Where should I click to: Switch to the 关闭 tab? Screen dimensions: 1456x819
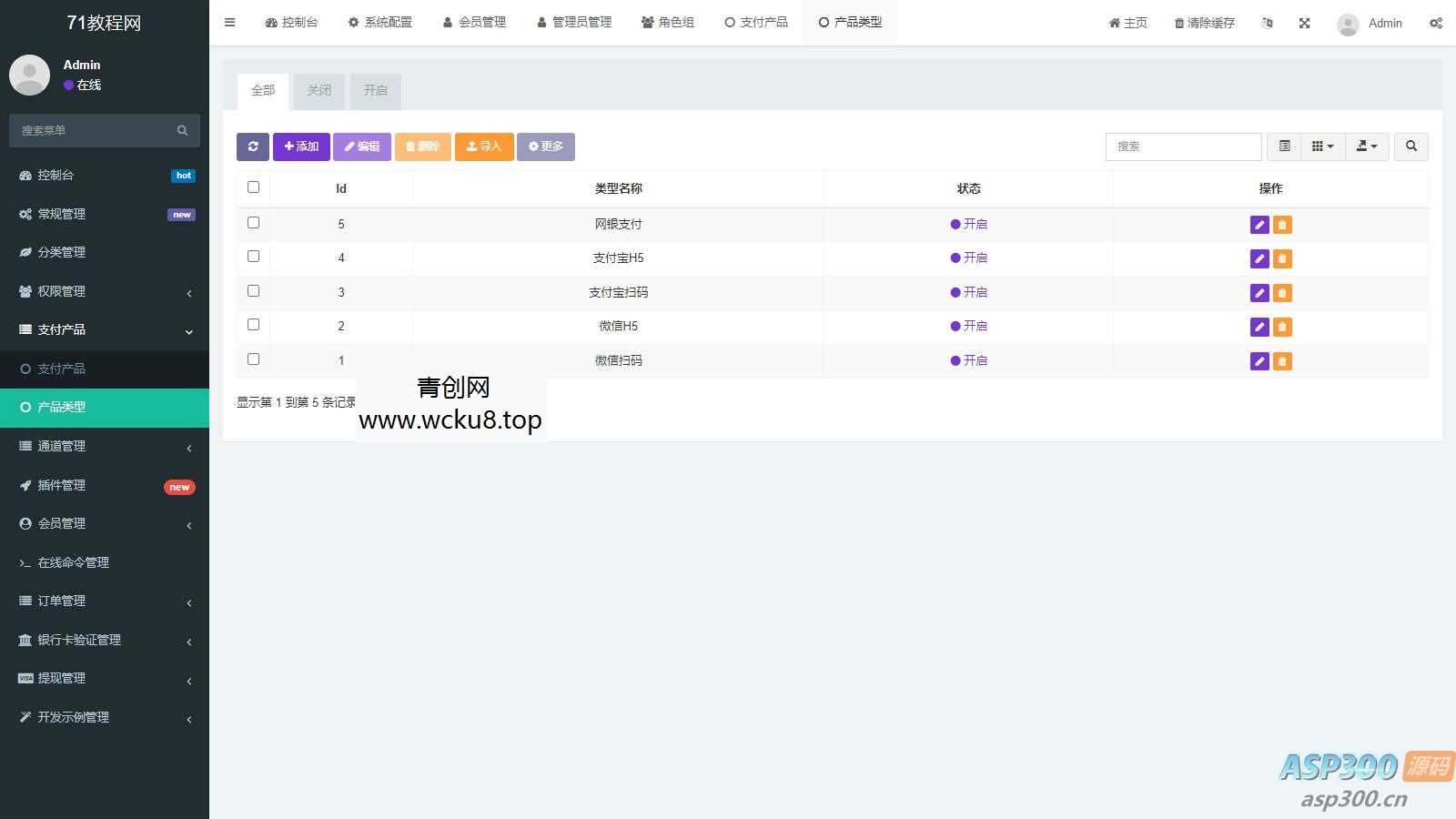pos(318,90)
